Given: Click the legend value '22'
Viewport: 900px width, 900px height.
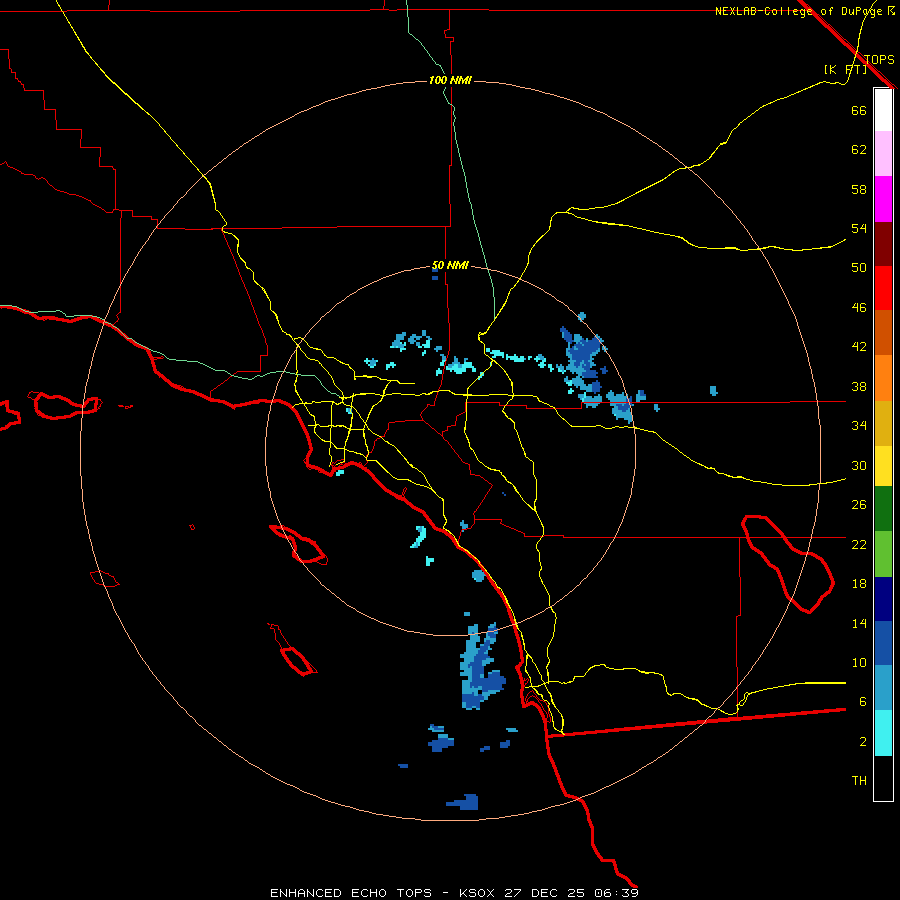Looking at the screenshot, I should point(859,545).
